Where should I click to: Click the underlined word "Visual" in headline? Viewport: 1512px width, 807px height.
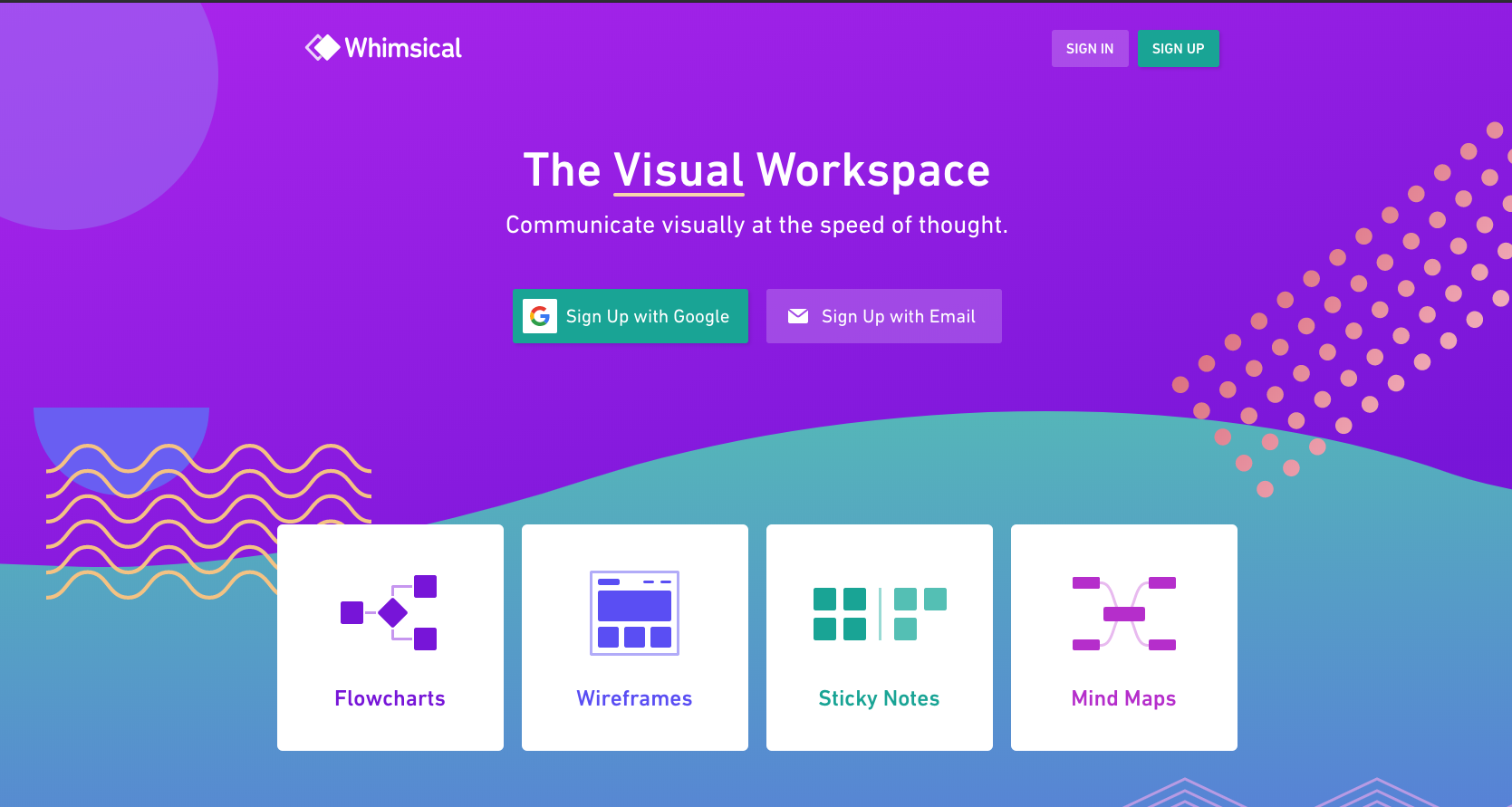click(679, 171)
